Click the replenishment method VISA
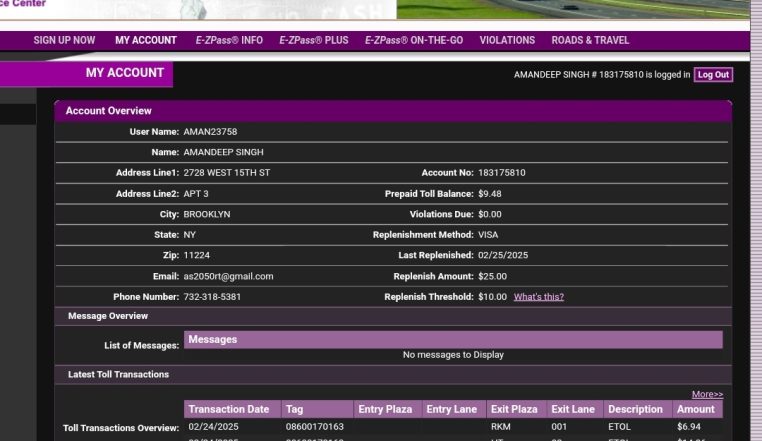 pyautogui.click(x=488, y=235)
